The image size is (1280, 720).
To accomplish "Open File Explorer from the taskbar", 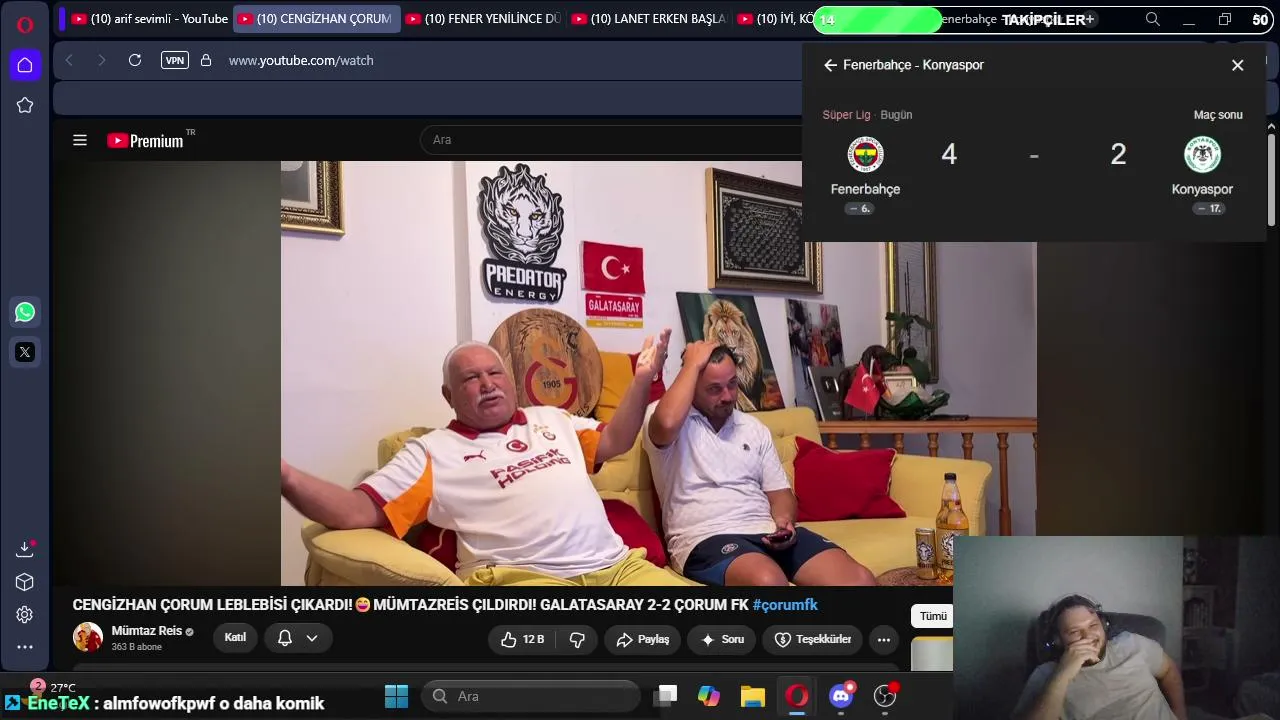I will 753,696.
